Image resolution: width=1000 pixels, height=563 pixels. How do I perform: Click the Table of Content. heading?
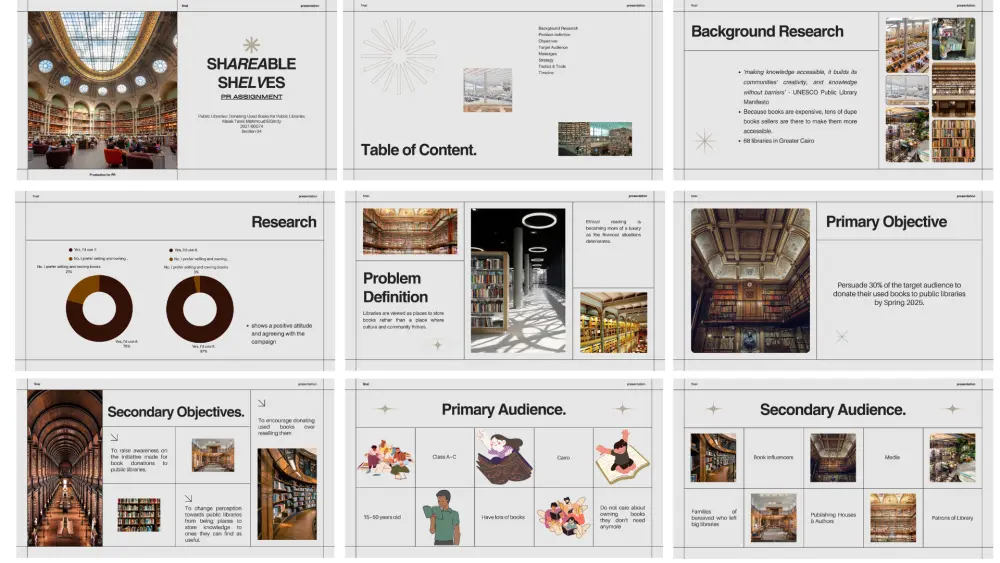point(418,150)
